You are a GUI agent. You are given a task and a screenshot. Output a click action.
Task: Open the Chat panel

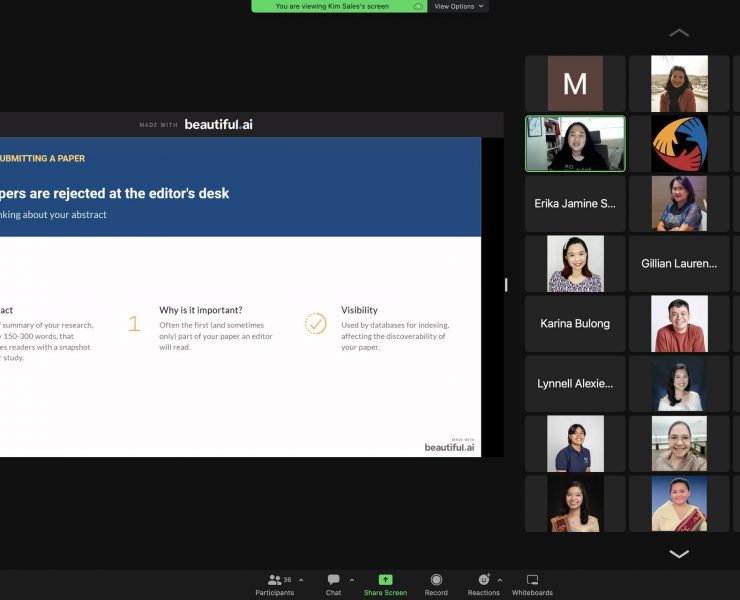333,580
